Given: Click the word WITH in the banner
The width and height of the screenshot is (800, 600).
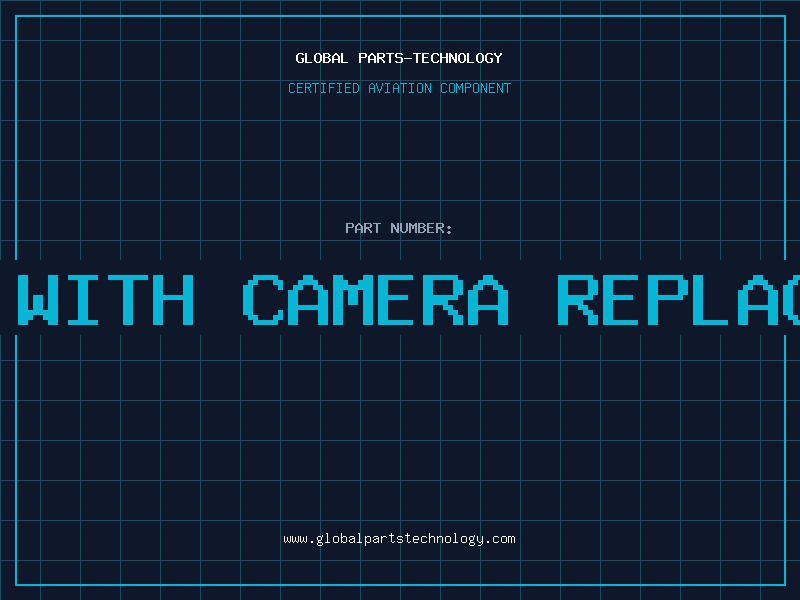Looking at the screenshot, I should (106, 299).
